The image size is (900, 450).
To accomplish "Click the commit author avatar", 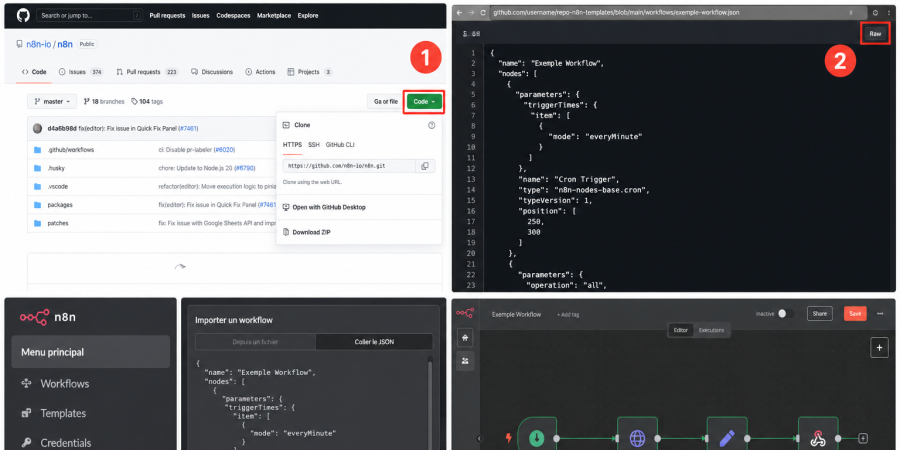I will 37,128.
